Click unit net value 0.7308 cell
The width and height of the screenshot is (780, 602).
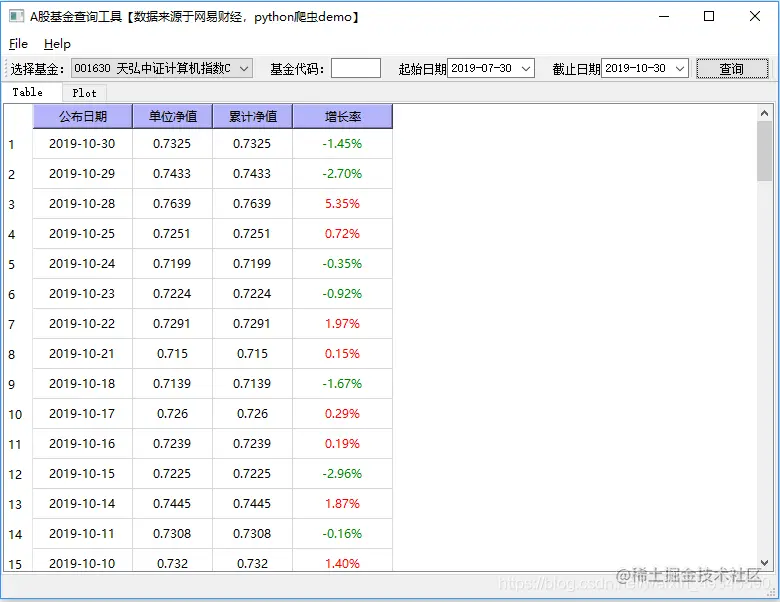coord(173,534)
